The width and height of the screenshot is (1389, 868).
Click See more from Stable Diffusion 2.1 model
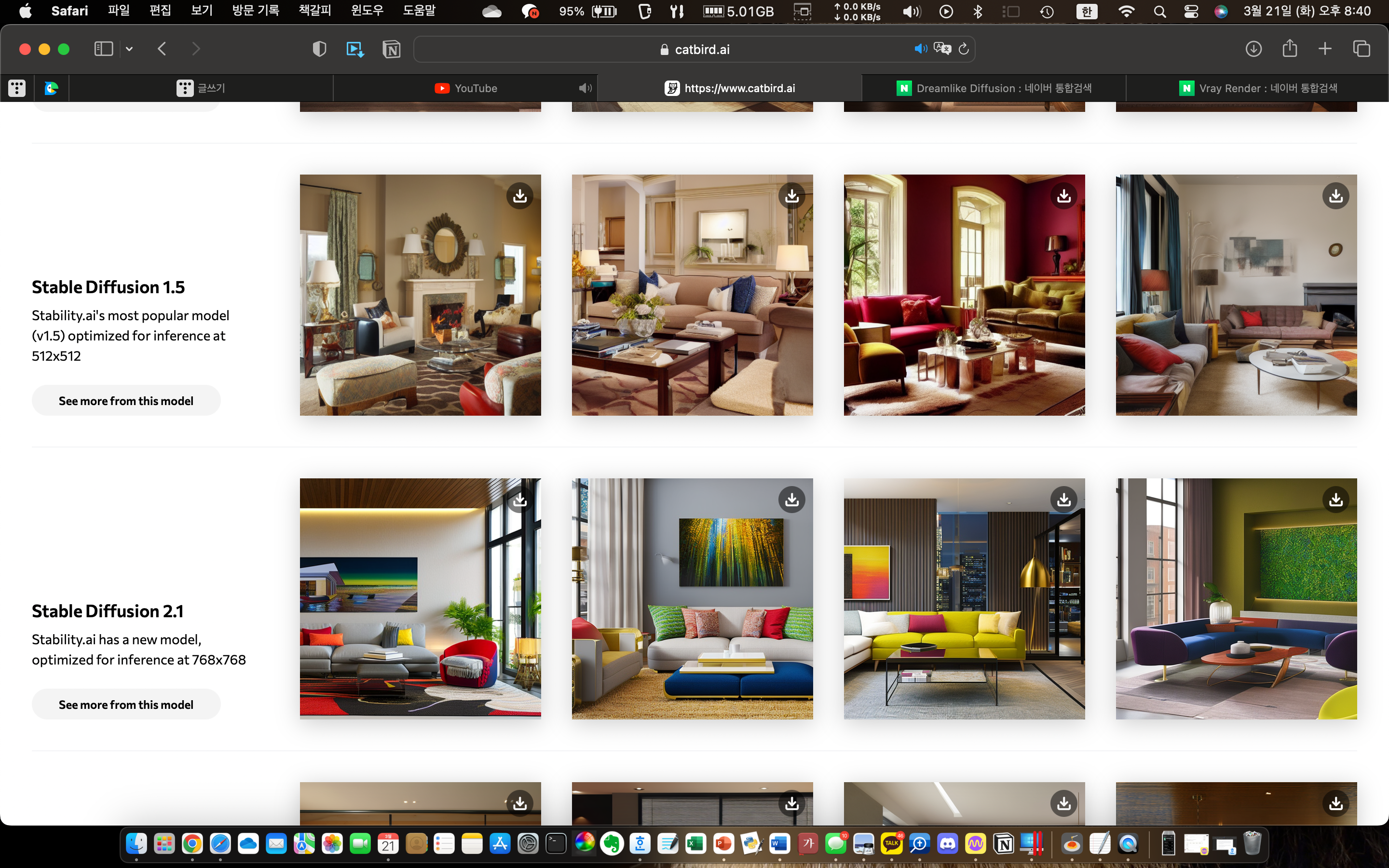pos(126,705)
